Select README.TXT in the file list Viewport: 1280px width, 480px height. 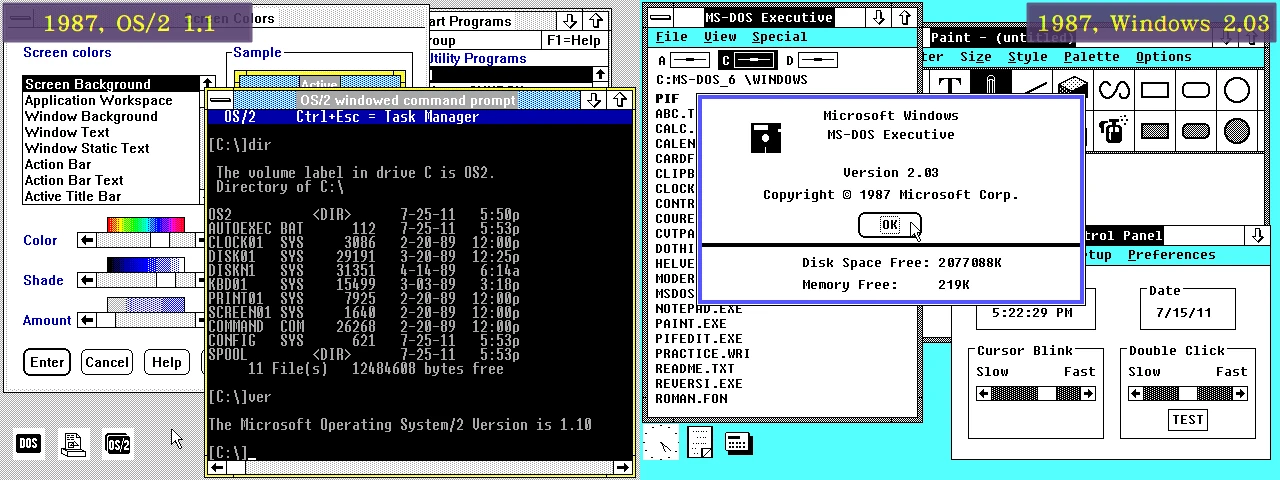click(695, 369)
